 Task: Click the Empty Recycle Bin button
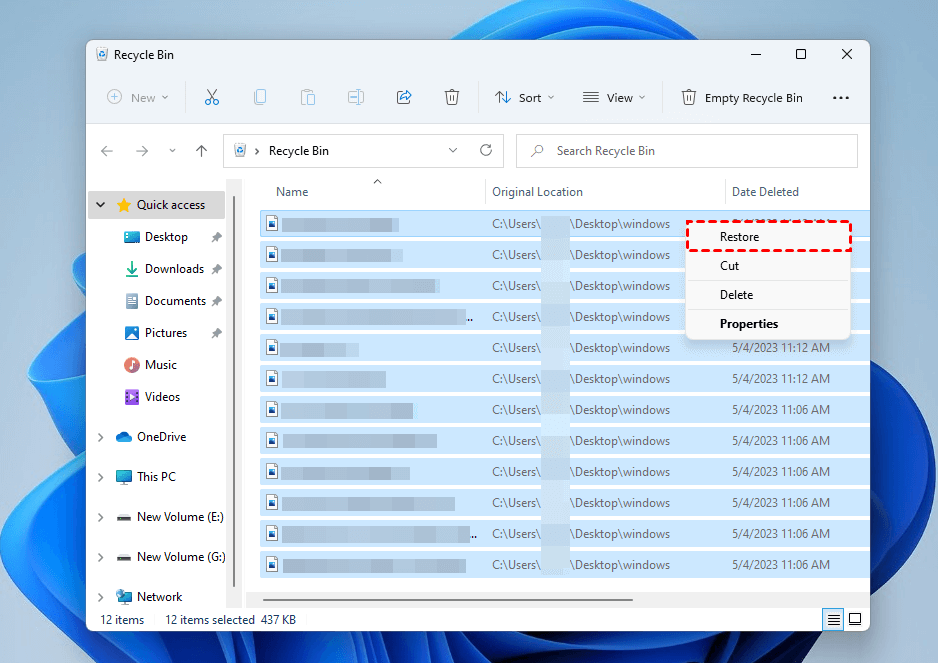point(742,98)
